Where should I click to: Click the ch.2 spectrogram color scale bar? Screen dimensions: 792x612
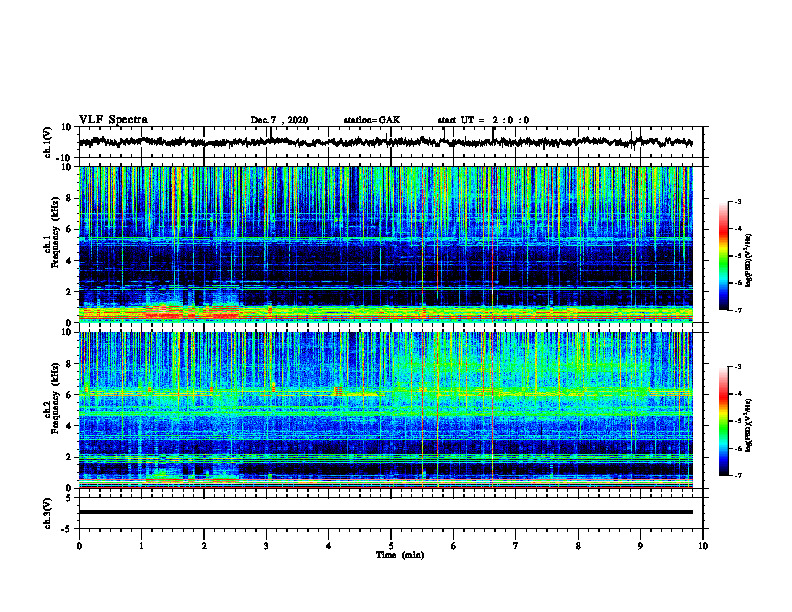tap(724, 421)
